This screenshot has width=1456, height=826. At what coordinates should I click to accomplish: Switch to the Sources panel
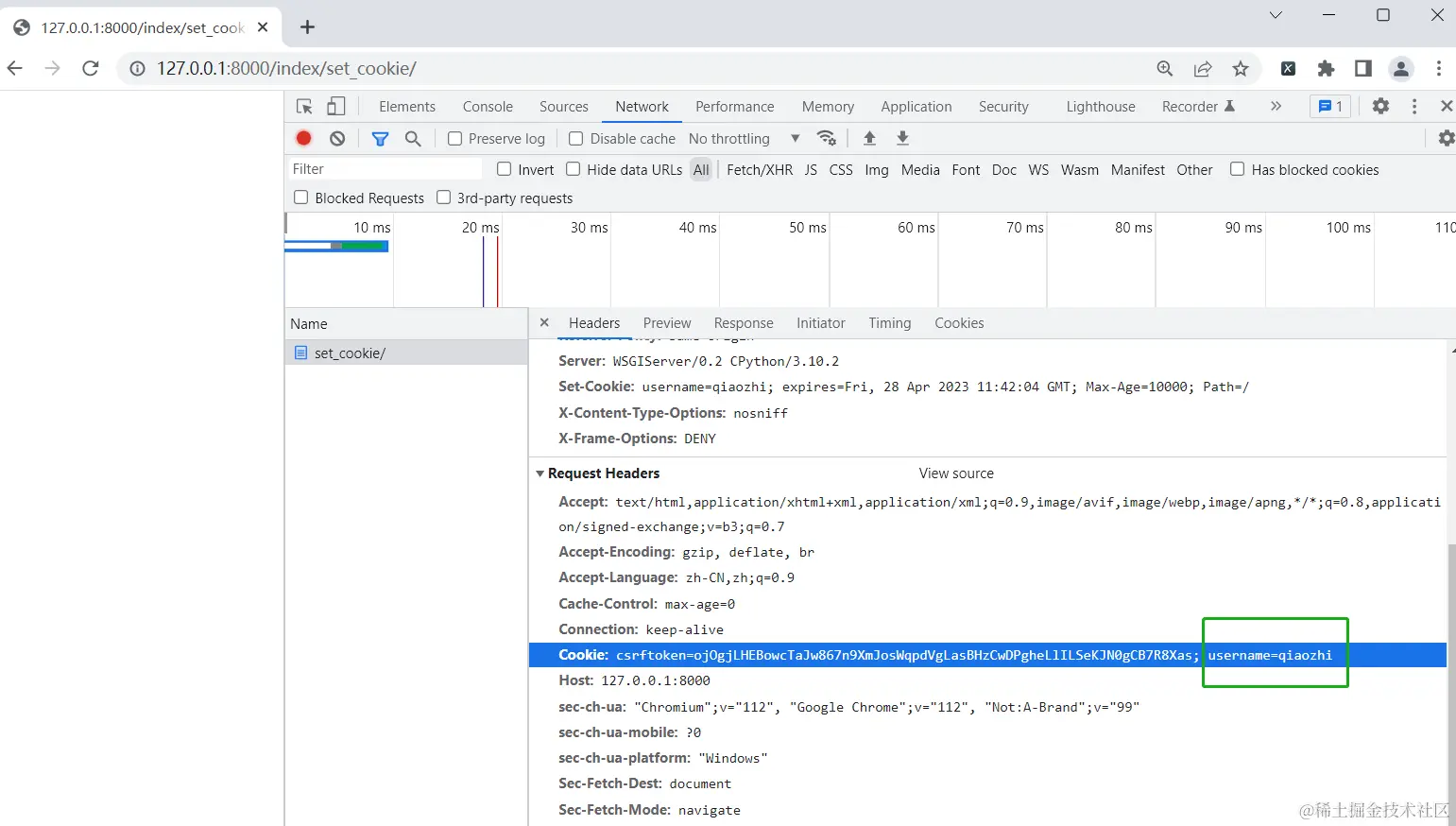point(564,107)
